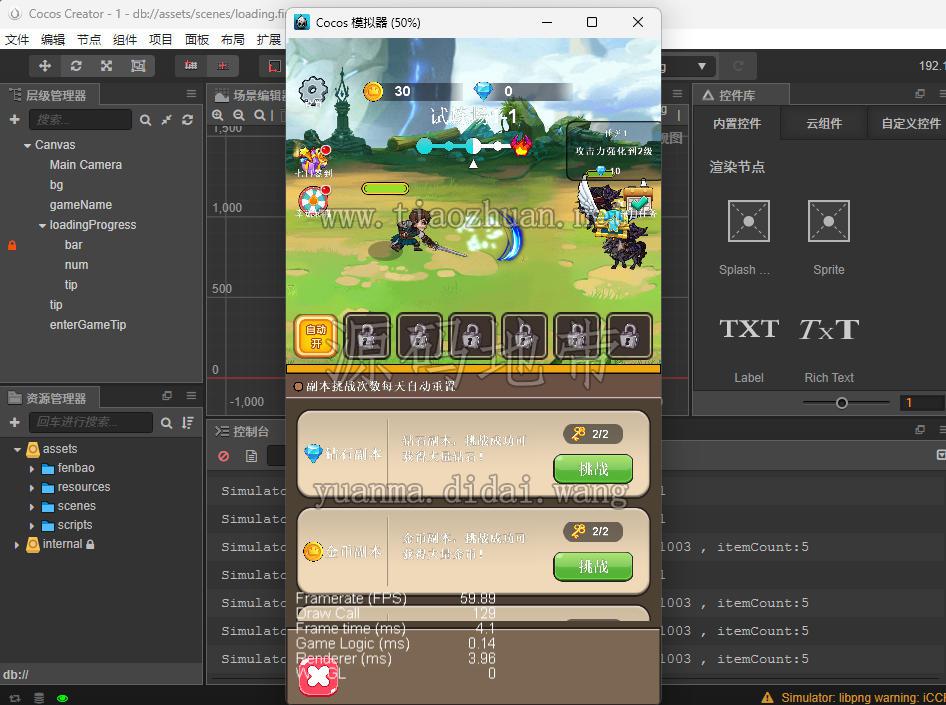Expand the fenbao folder
The height and width of the screenshot is (705, 946).
(x=32, y=469)
